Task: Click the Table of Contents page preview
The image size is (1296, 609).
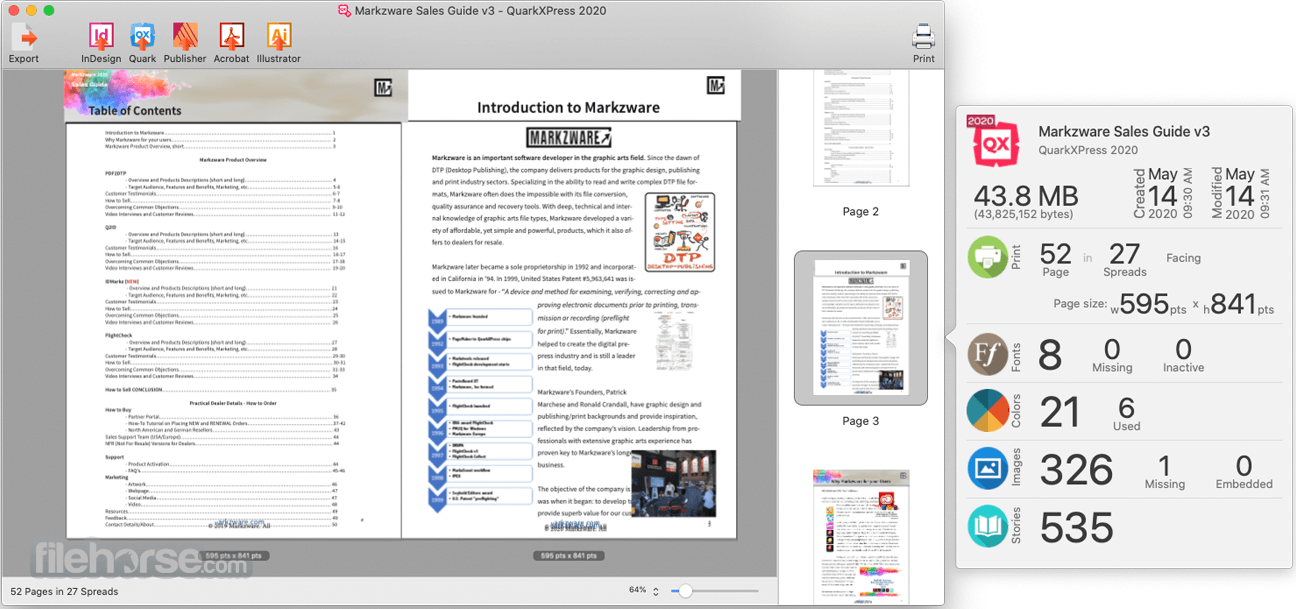Action: click(x=234, y=305)
